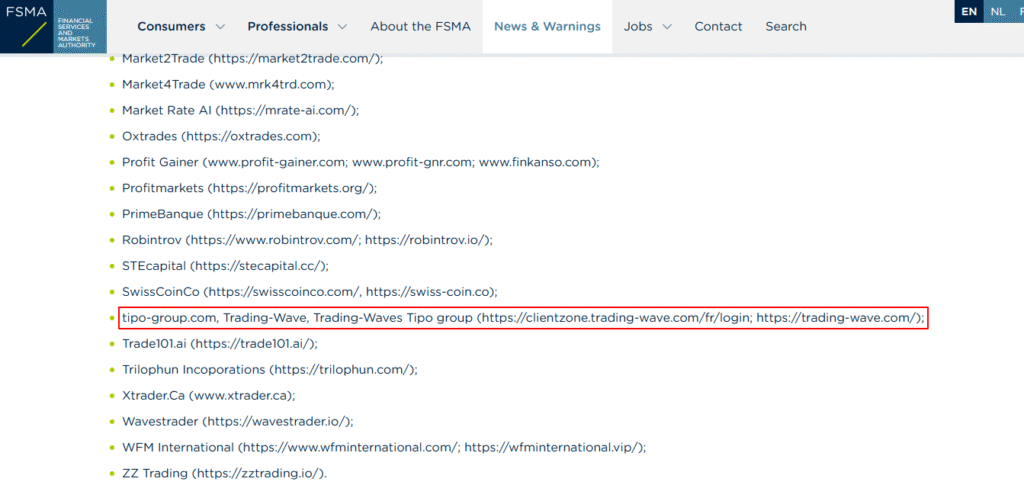The height and width of the screenshot is (501, 1024).
Task: Switch language to NL
Action: click(x=996, y=11)
